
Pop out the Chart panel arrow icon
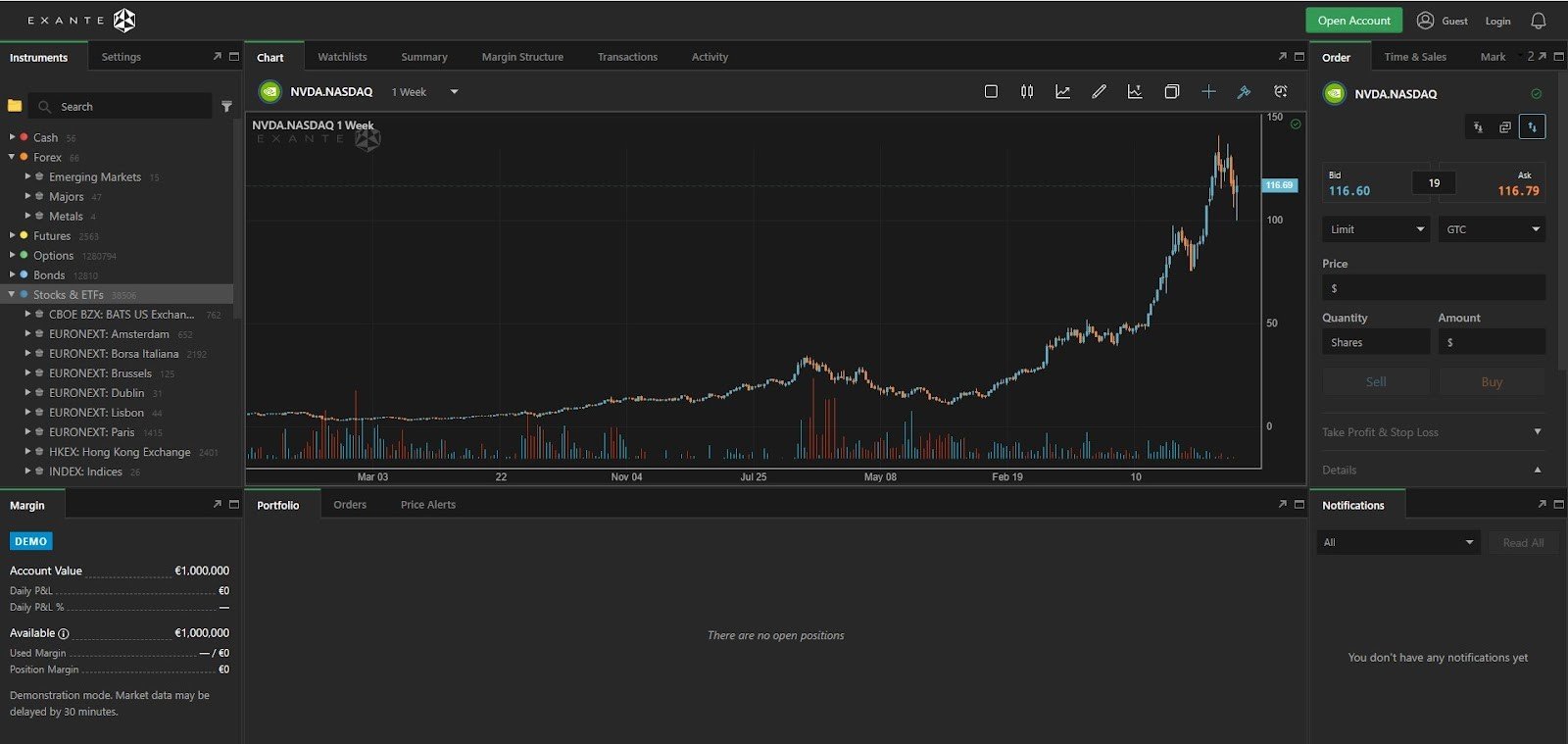click(x=1282, y=57)
